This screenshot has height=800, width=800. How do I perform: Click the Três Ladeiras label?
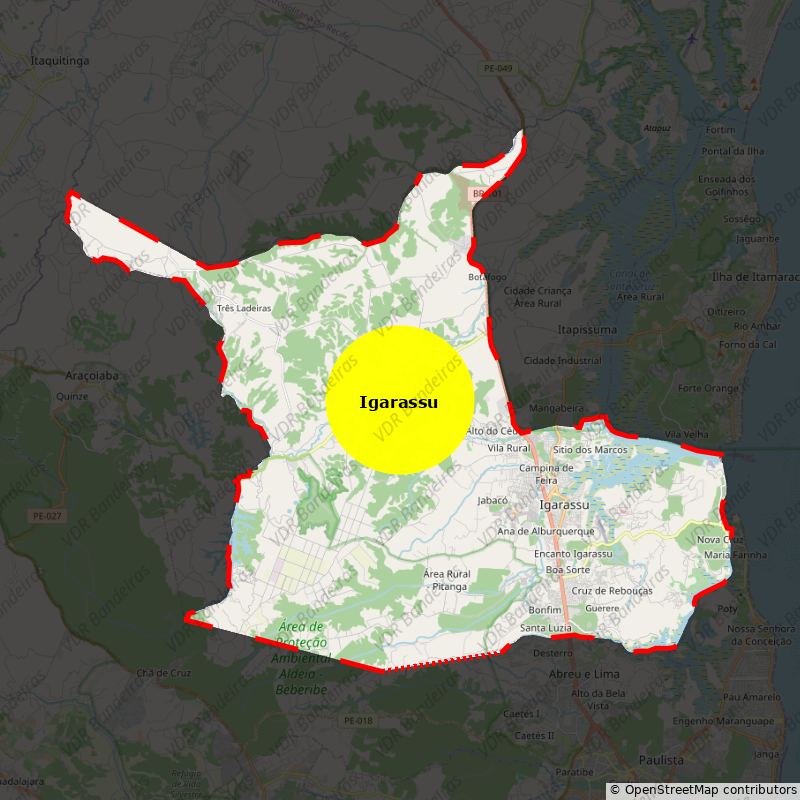point(244,309)
